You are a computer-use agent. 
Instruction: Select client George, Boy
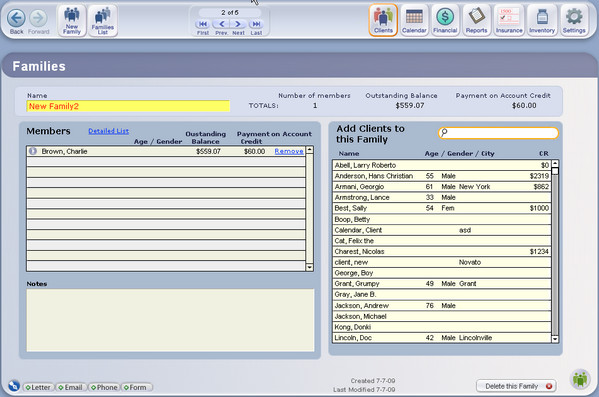[442, 273]
